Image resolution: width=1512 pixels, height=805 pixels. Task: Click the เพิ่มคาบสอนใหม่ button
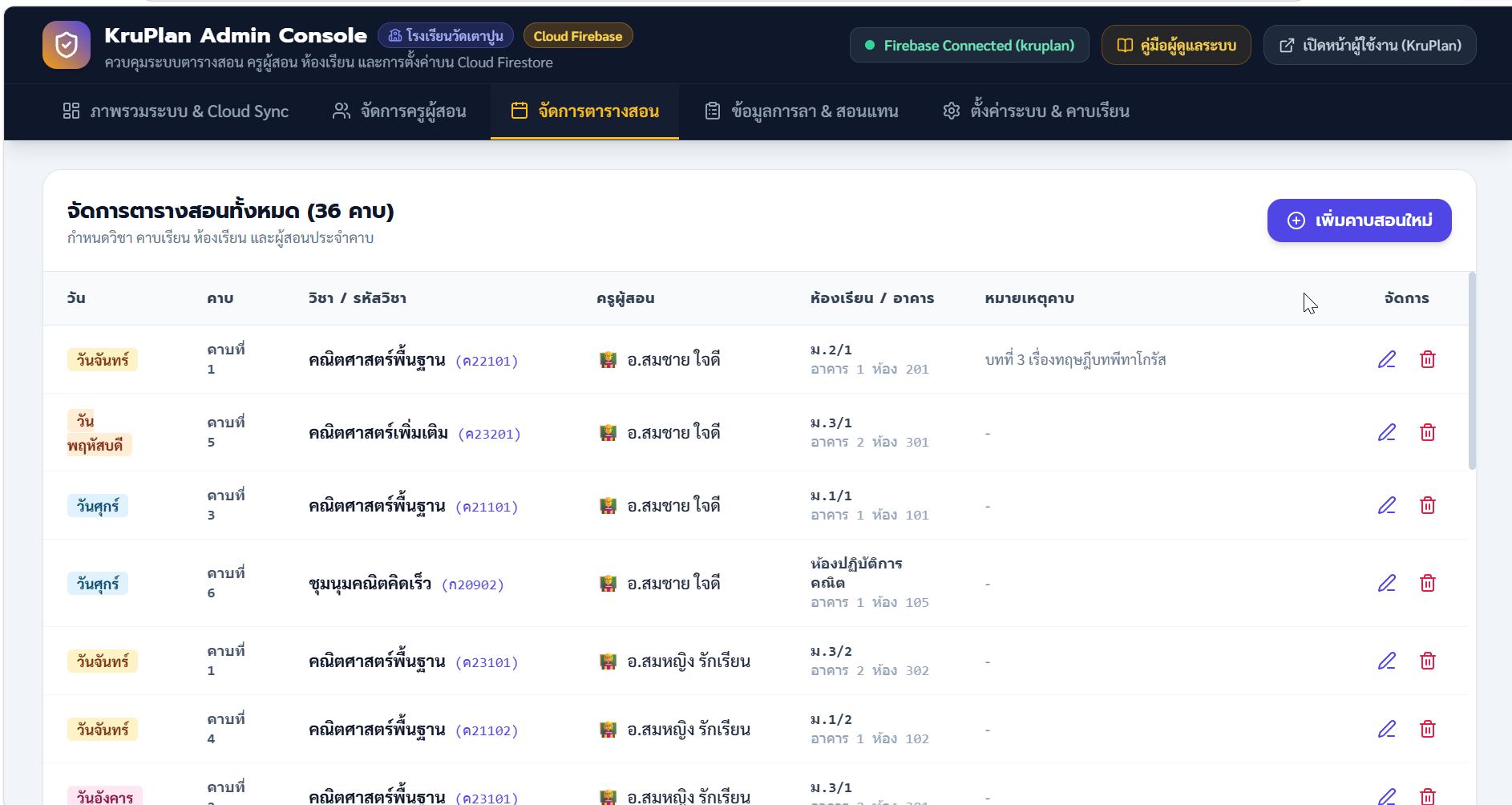click(1359, 220)
